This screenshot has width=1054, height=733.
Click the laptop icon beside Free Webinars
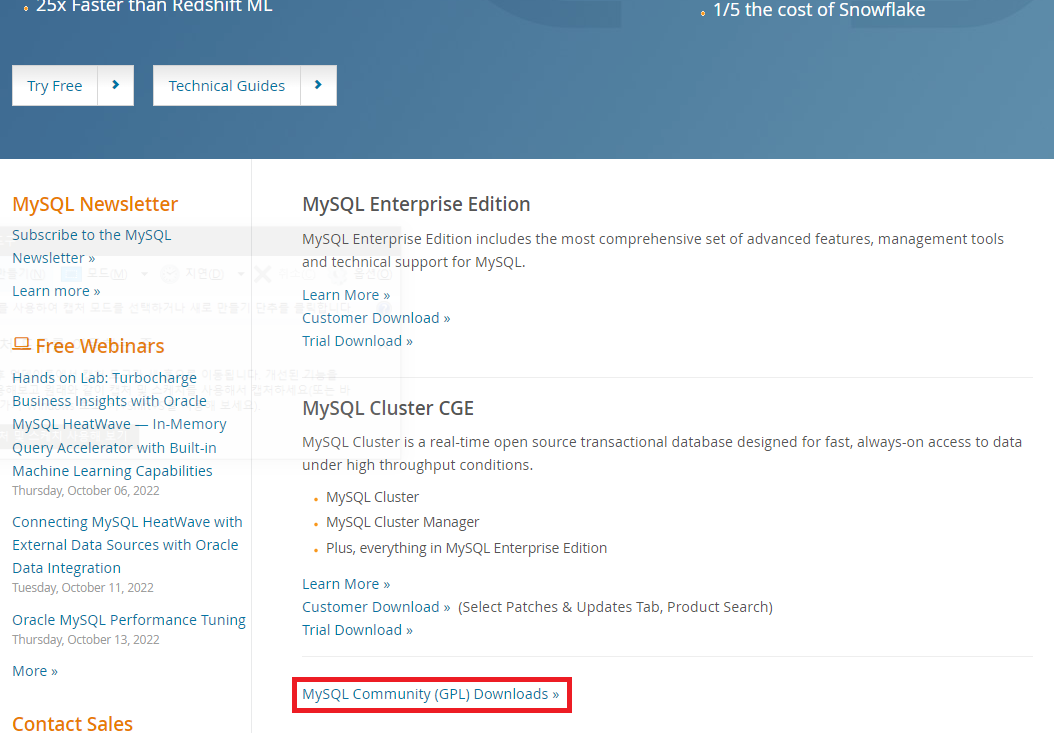pyautogui.click(x=22, y=344)
